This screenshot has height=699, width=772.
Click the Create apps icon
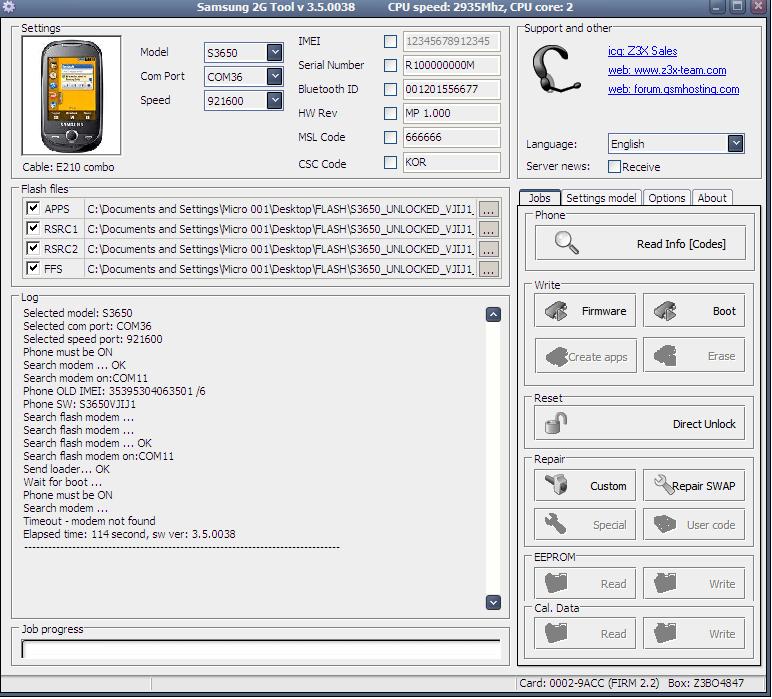[x=556, y=356]
